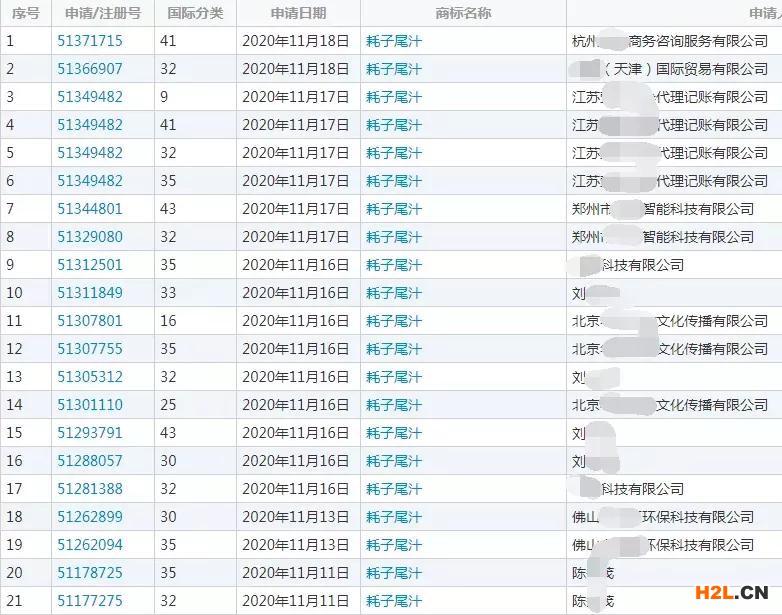The width and height of the screenshot is (782, 615).
Task: Click the 申请日期 column header
Action: [297, 13]
